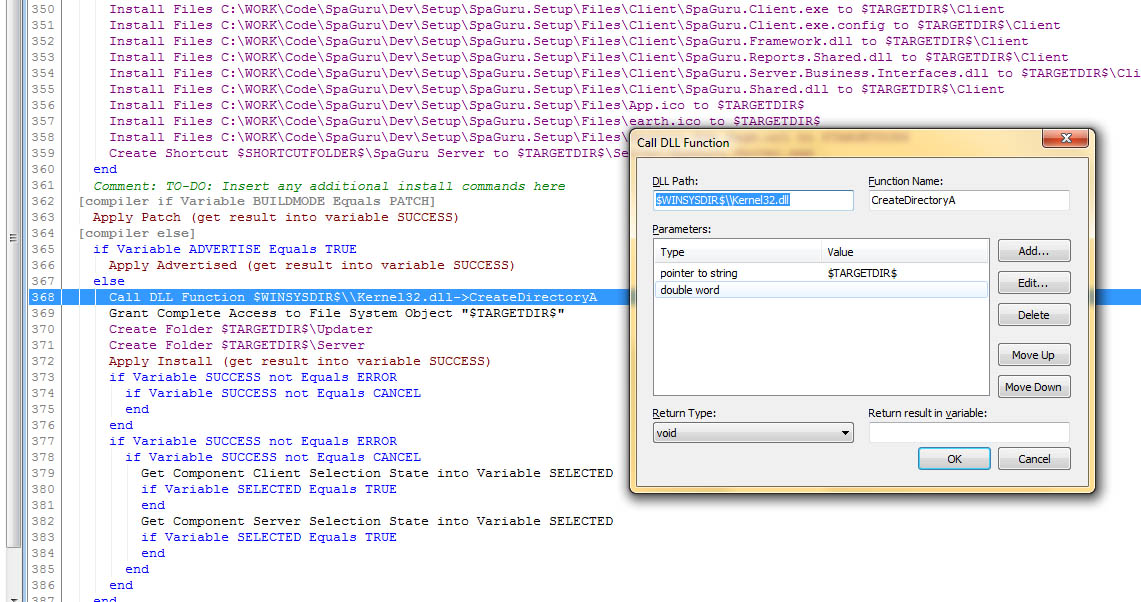
Task: Select the 'double word' parameter row
Action: coord(821,290)
